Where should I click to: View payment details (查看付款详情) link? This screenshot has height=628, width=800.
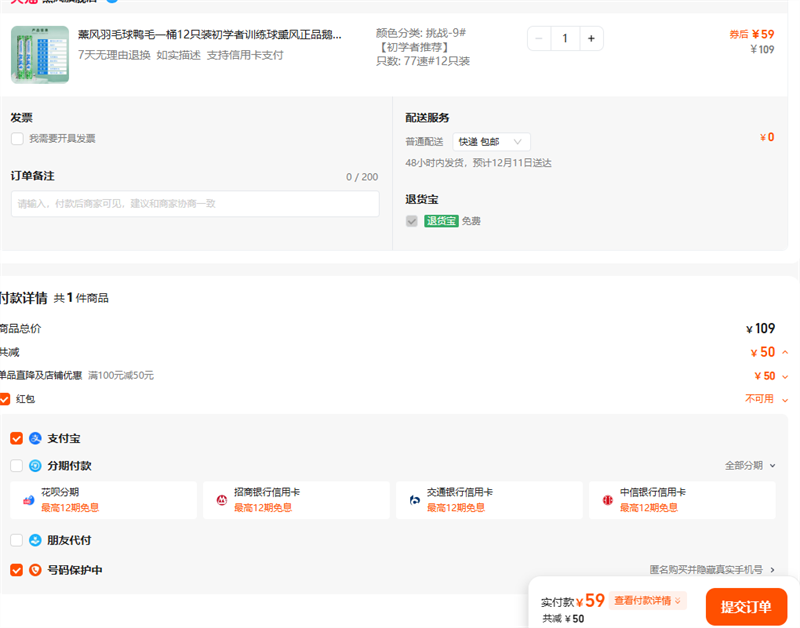pos(647,601)
